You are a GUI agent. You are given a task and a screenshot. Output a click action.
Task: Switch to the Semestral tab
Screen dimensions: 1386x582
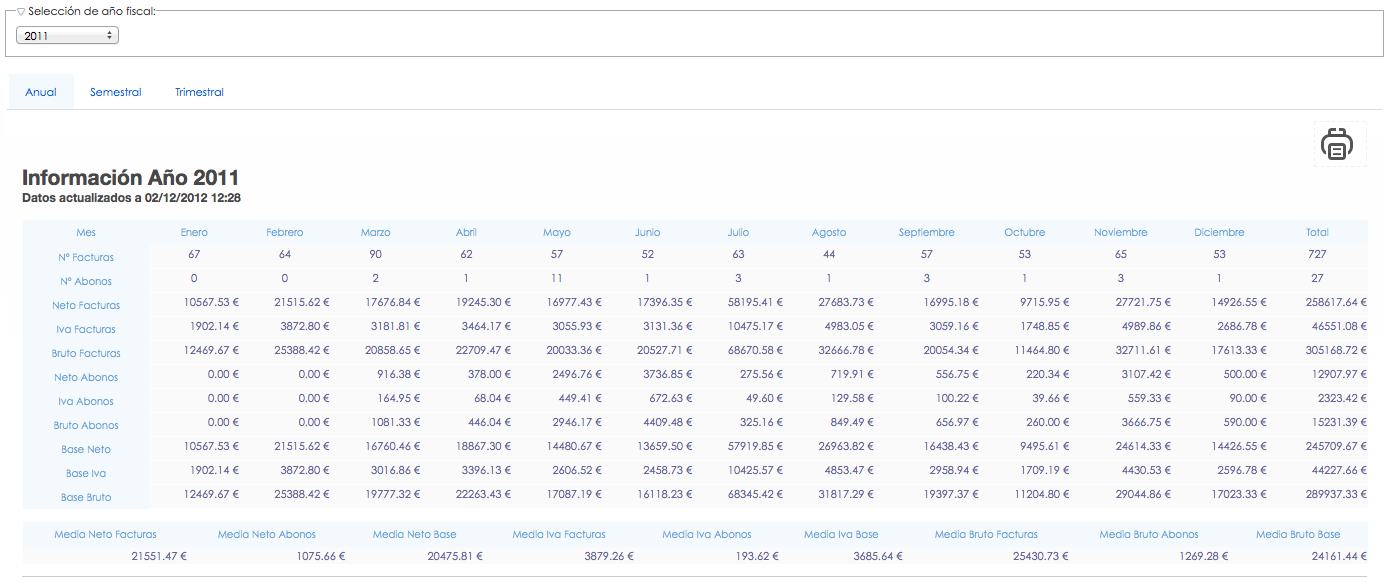coord(116,92)
